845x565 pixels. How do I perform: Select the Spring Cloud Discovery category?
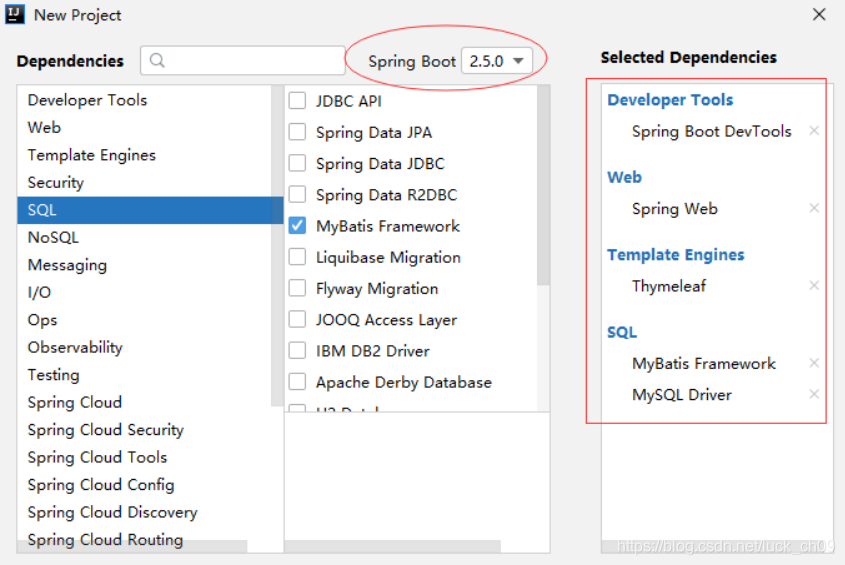(150, 513)
